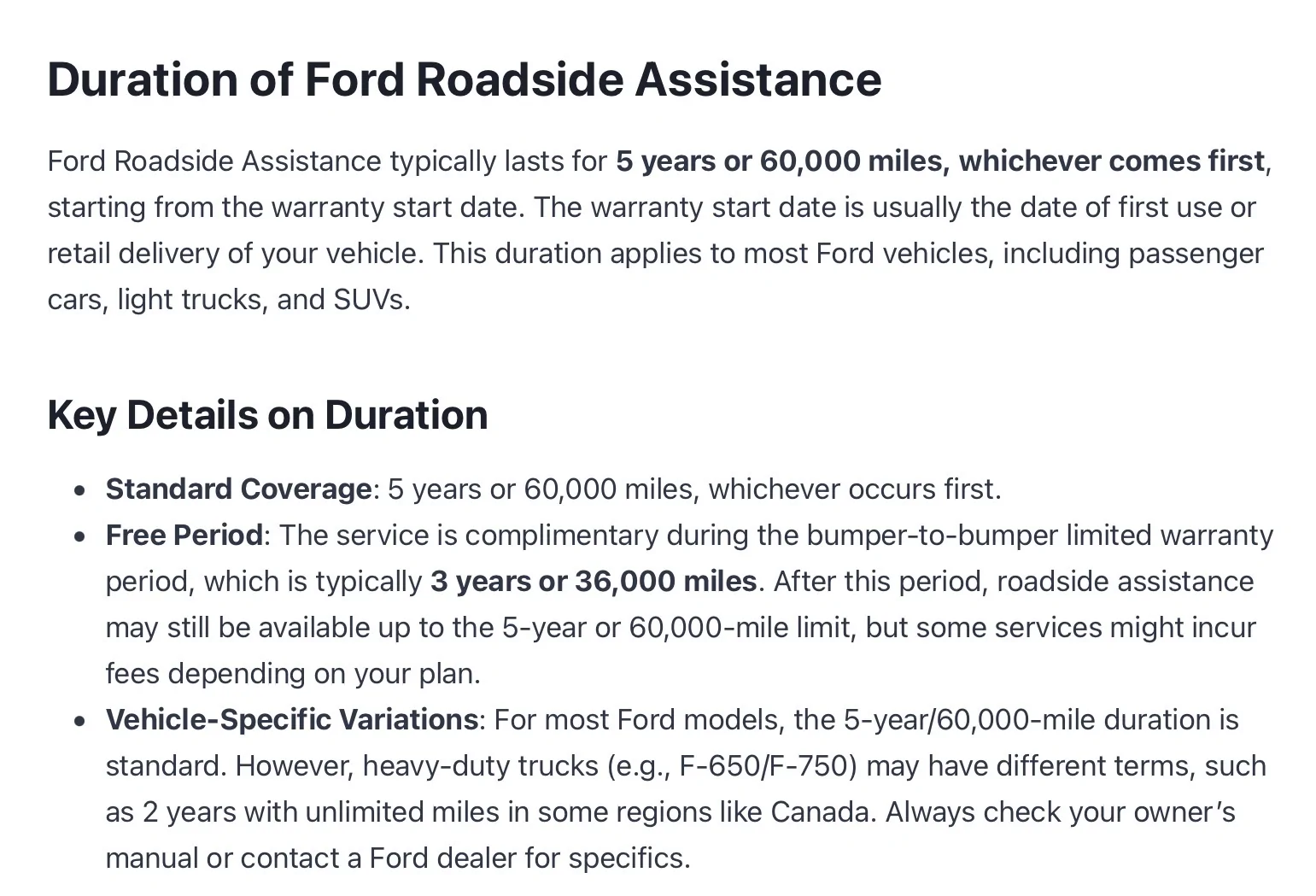The height and width of the screenshot is (896, 1316).
Task: Click 'bumper-to-bumper limited warranty' phrase
Action: (x=1039, y=535)
